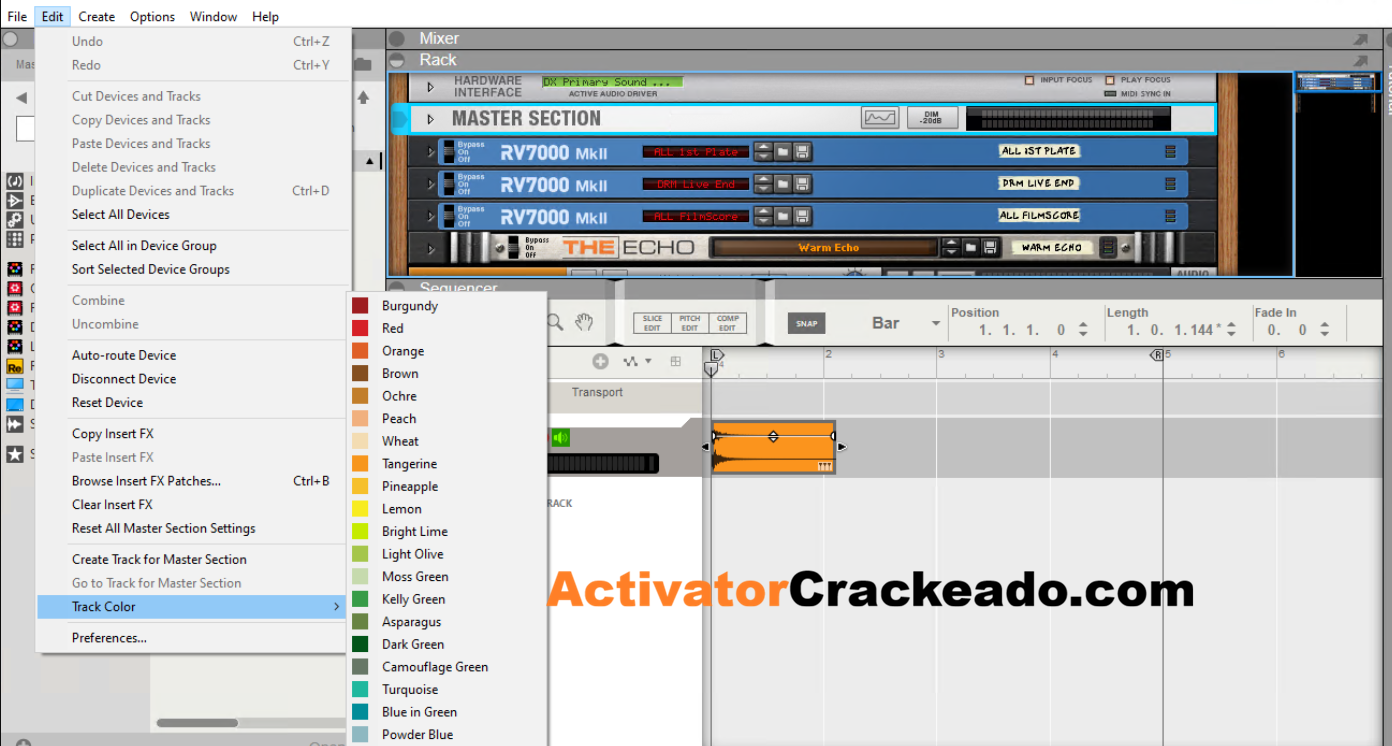
Task: Enable the Play Focus checkbox
Action: point(1110,80)
